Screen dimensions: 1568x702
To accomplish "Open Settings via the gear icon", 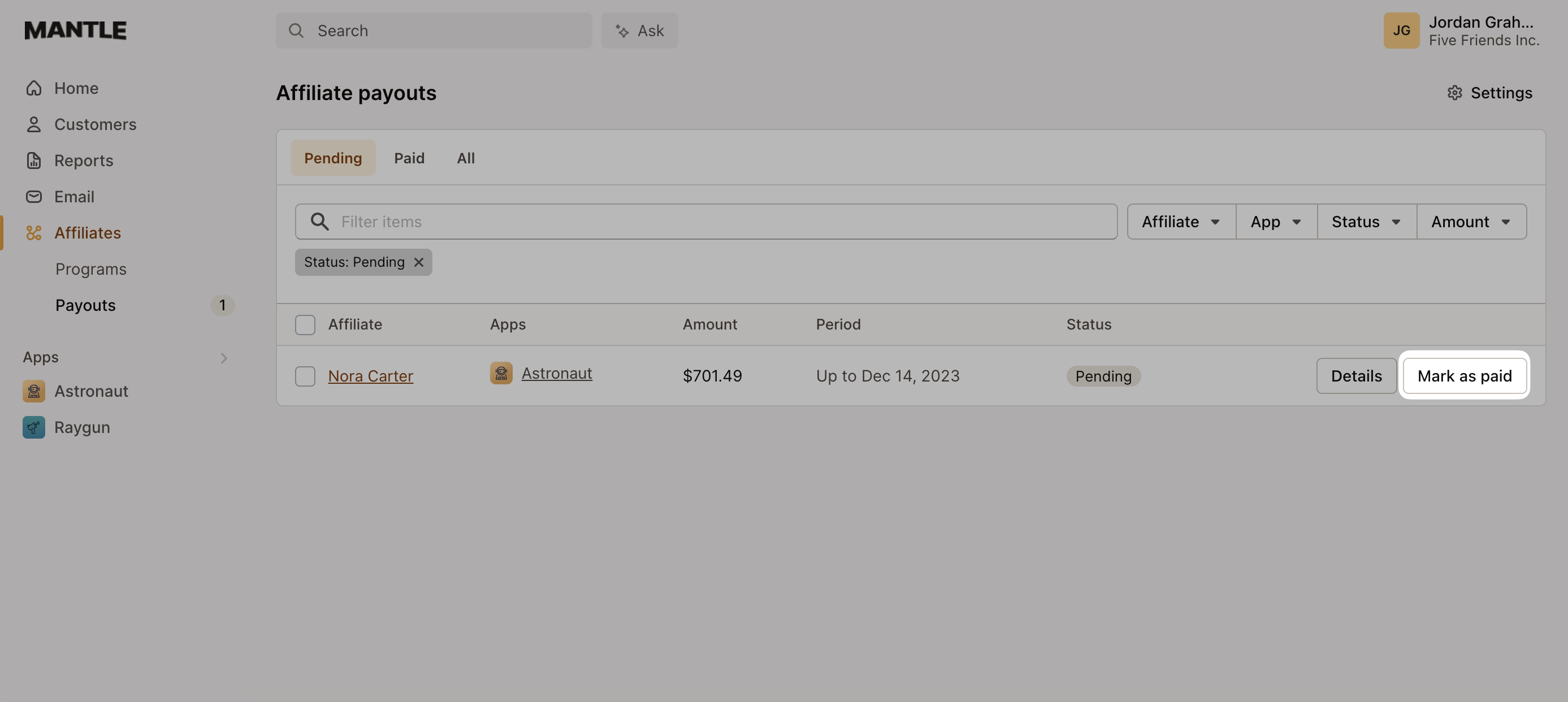I will coord(1455,93).
